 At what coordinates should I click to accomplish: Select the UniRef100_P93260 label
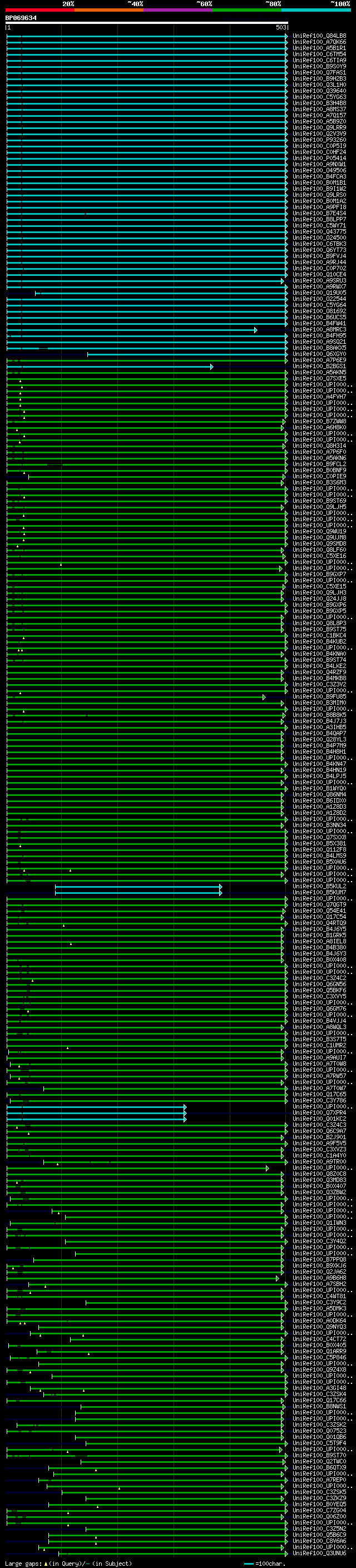click(x=319, y=140)
